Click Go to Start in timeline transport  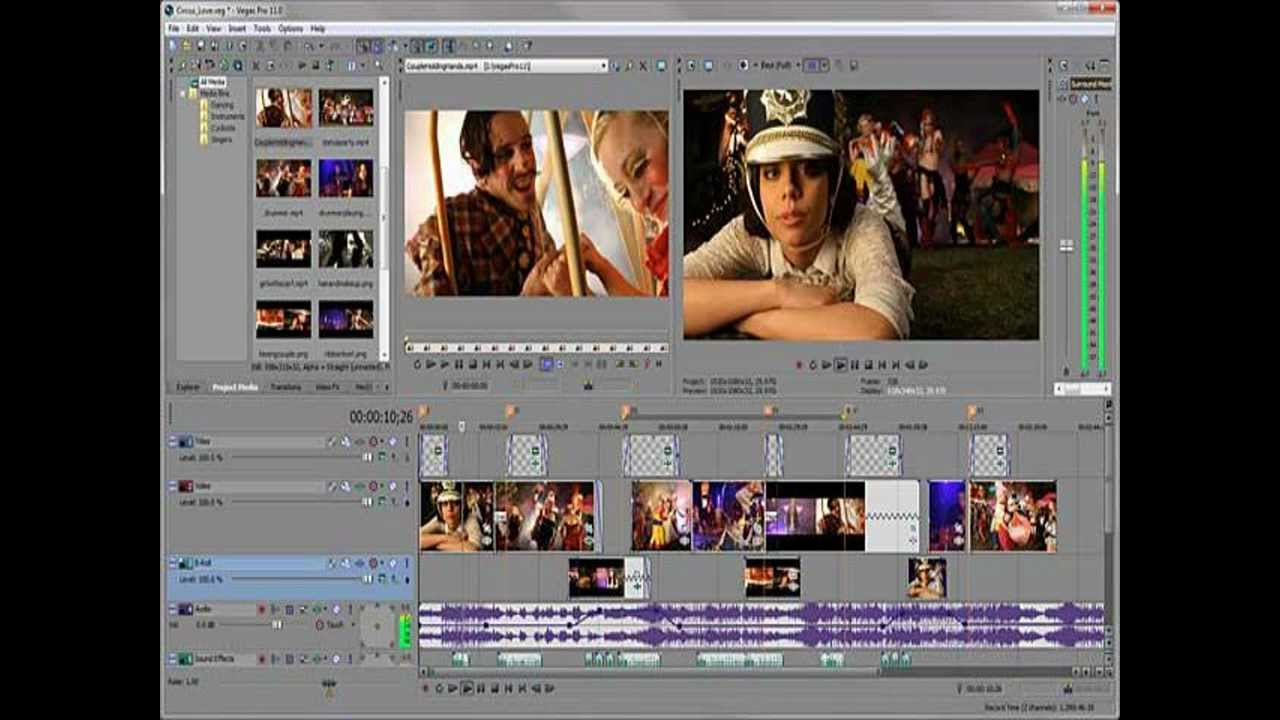508,688
